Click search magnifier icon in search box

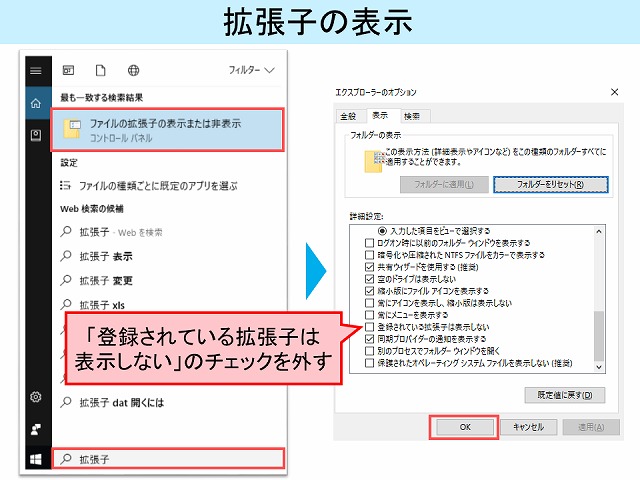(x=66, y=459)
